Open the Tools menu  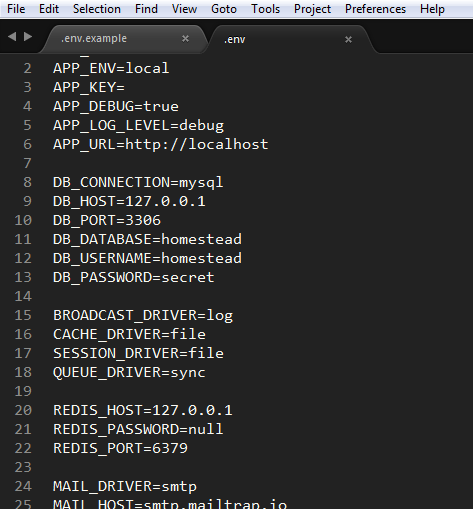(x=265, y=9)
